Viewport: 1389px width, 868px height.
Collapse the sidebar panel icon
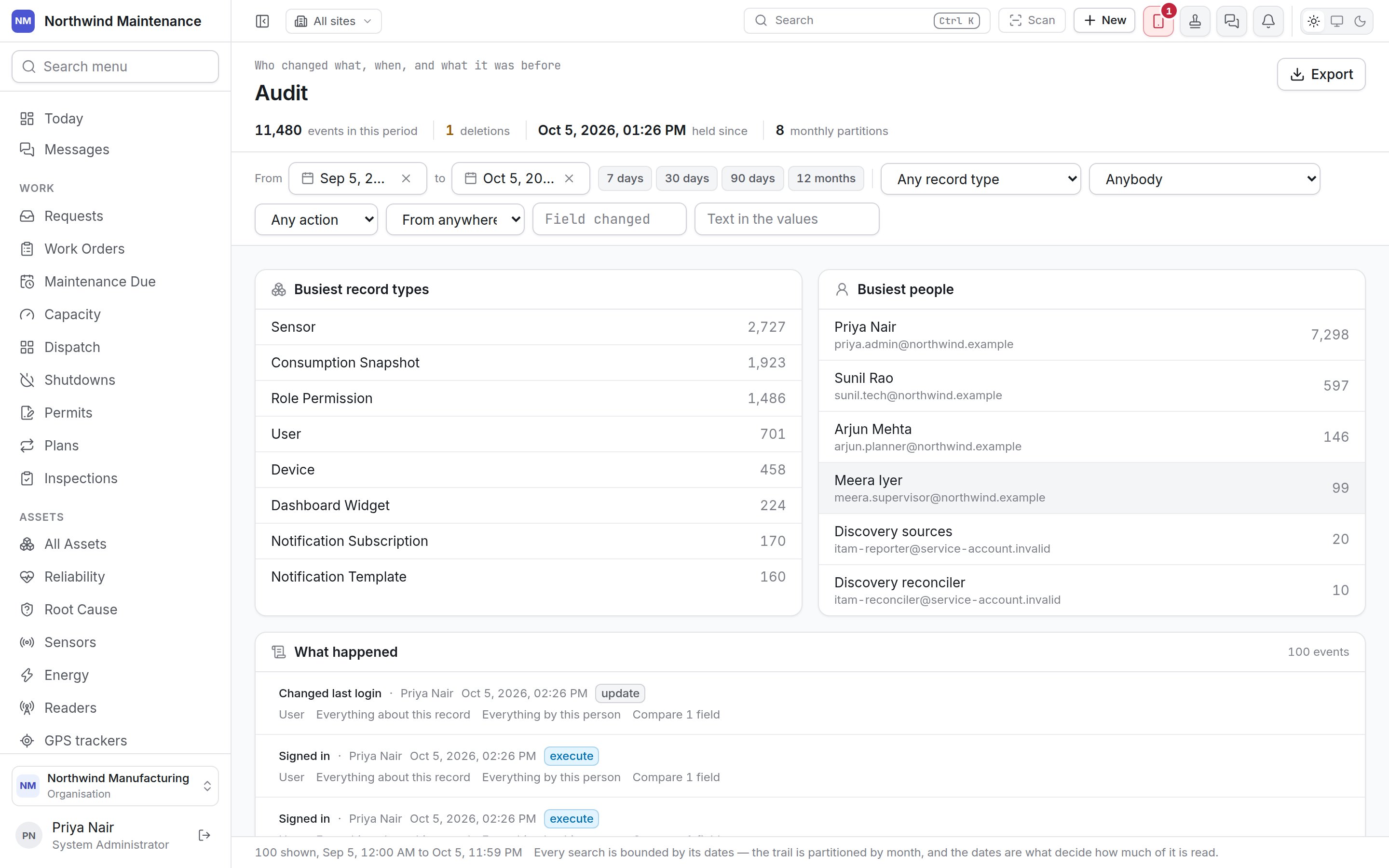click(262, 21)
